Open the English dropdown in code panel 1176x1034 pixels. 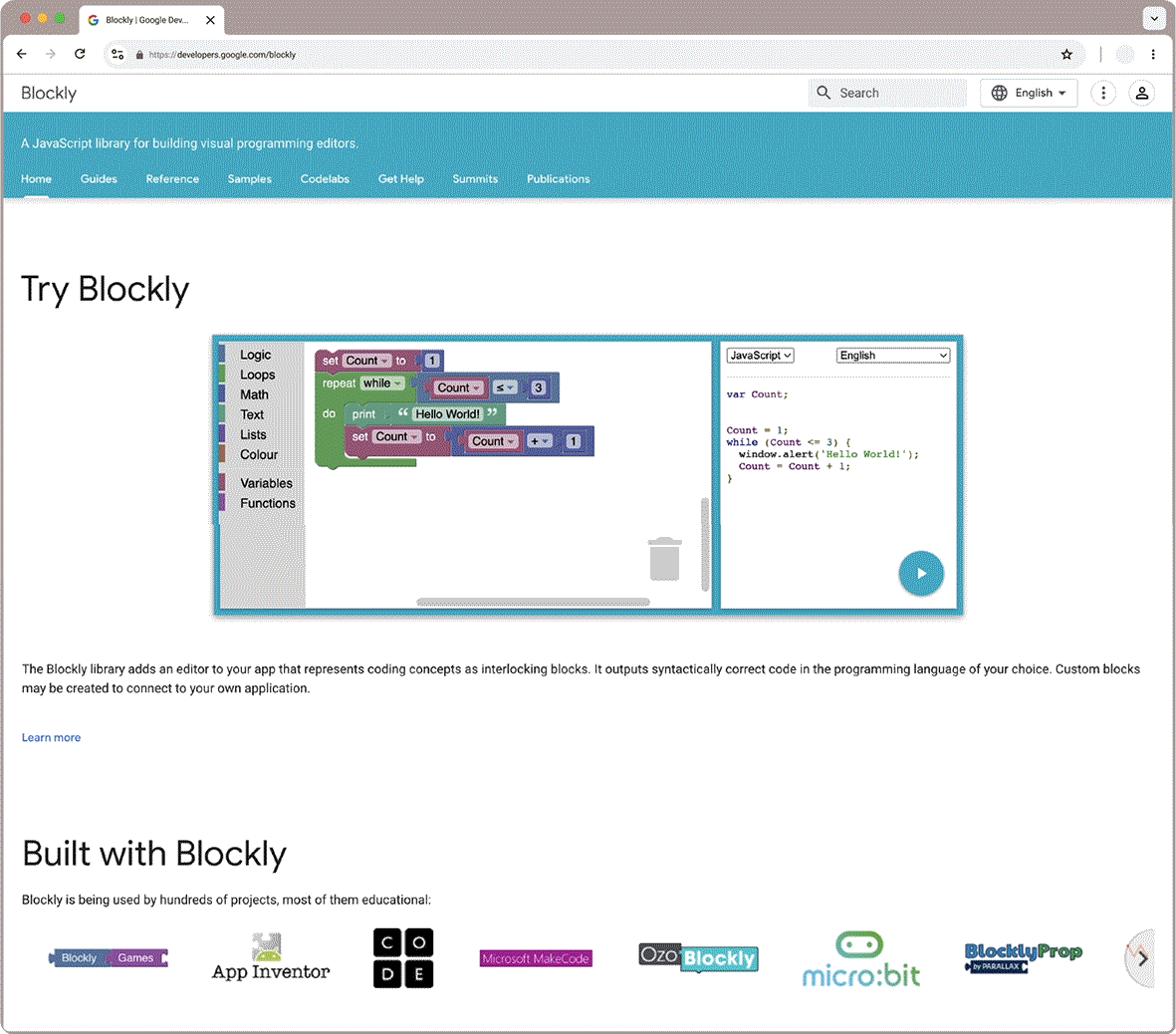892,356
